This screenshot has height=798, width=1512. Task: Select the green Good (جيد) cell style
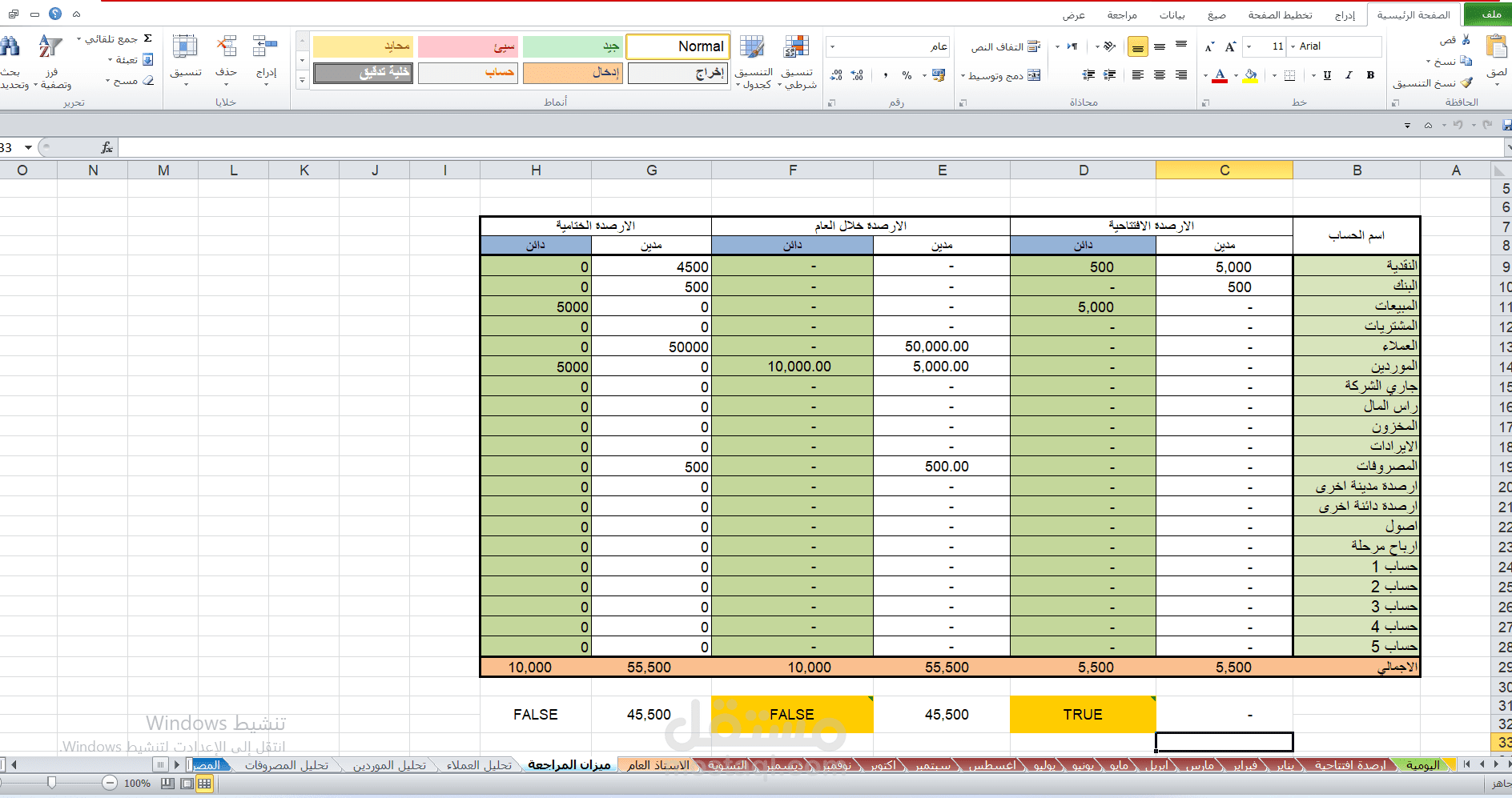pyautogui.click(x=573, y=46)
